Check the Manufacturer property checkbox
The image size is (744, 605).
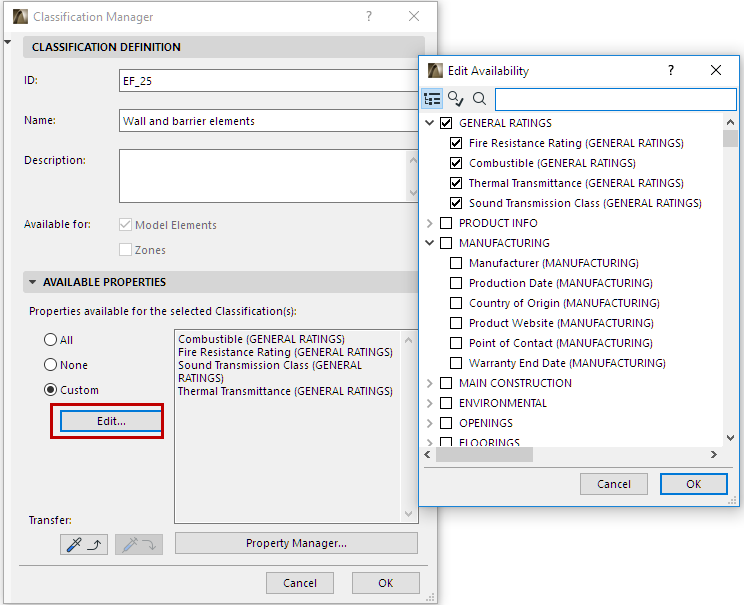pyautogui.click(x=456, y=263)
